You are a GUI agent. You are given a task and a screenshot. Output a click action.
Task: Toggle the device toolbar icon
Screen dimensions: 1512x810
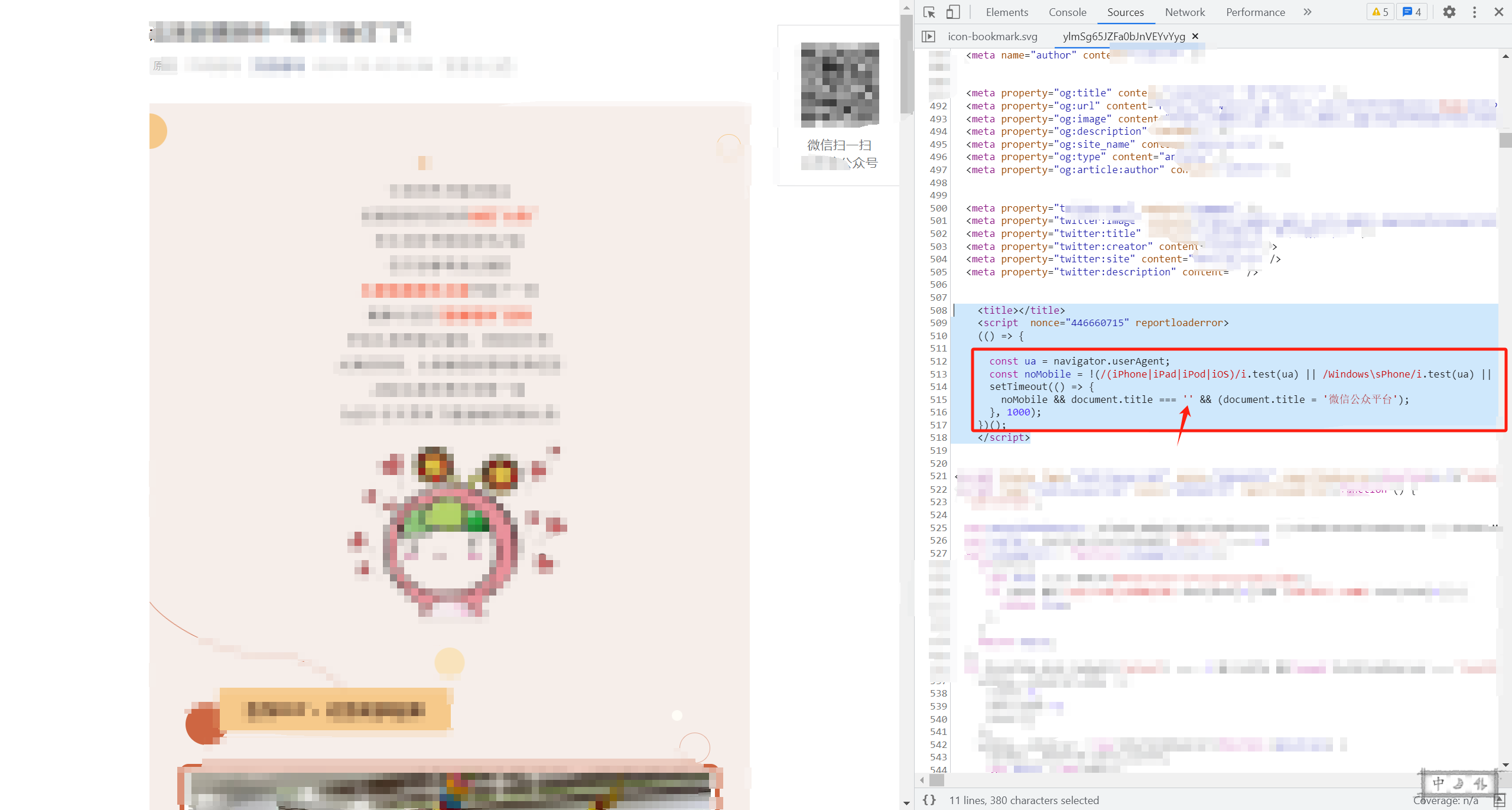[952, 12]
